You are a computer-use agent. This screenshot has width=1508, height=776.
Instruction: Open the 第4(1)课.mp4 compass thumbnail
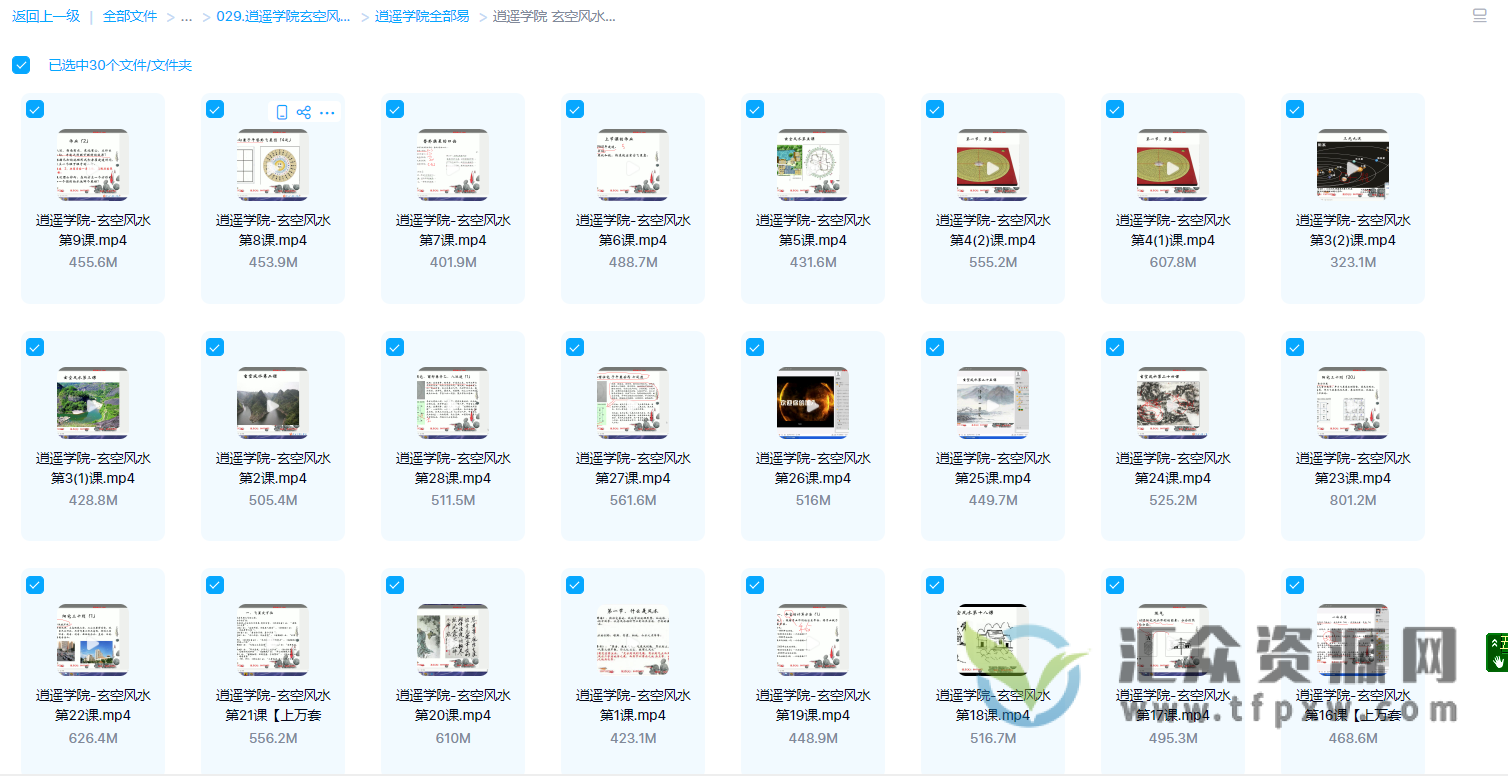tap(1172, 166)
